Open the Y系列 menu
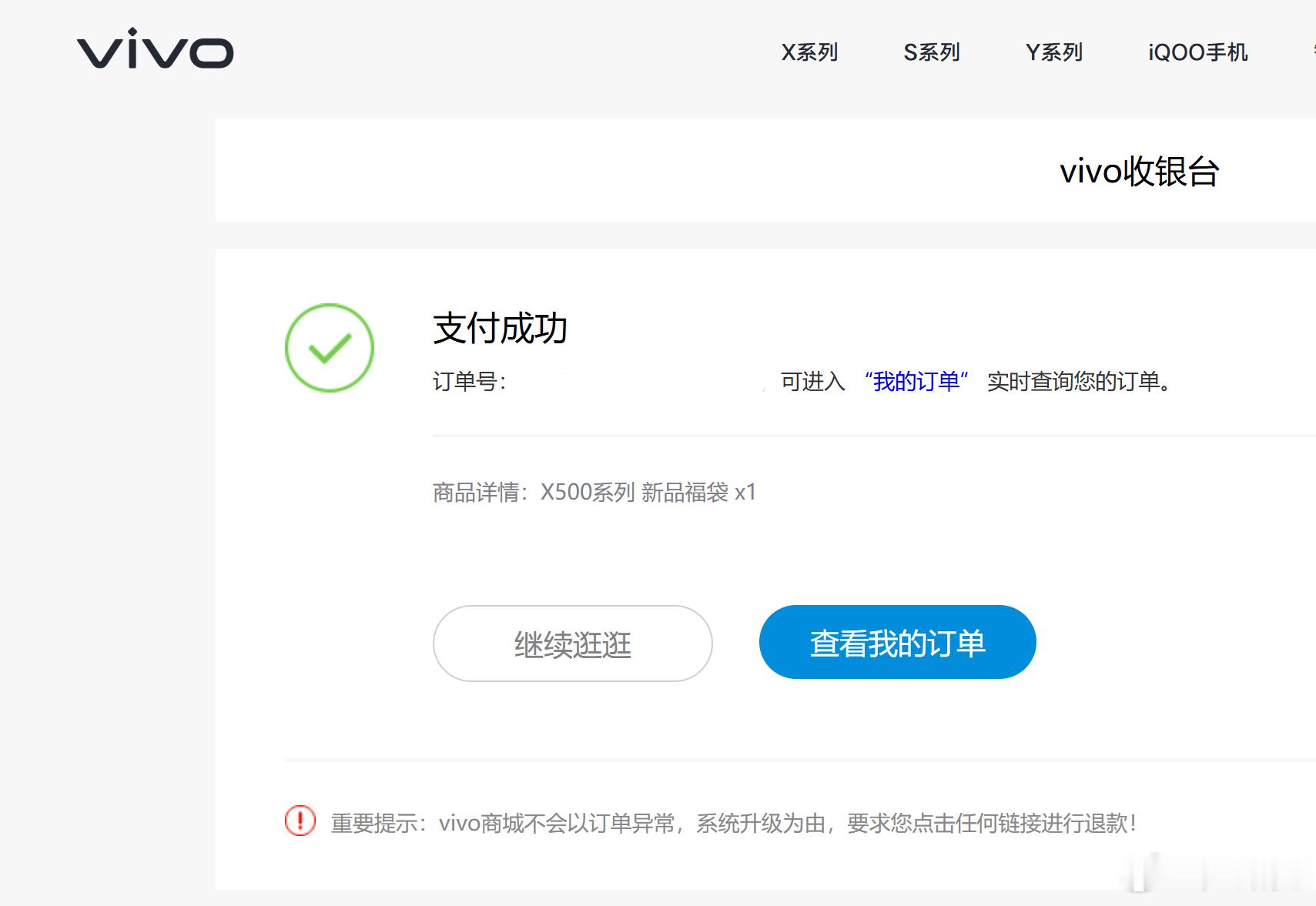The width and height of the screenshot is (1316, 906). (1054, 52)
